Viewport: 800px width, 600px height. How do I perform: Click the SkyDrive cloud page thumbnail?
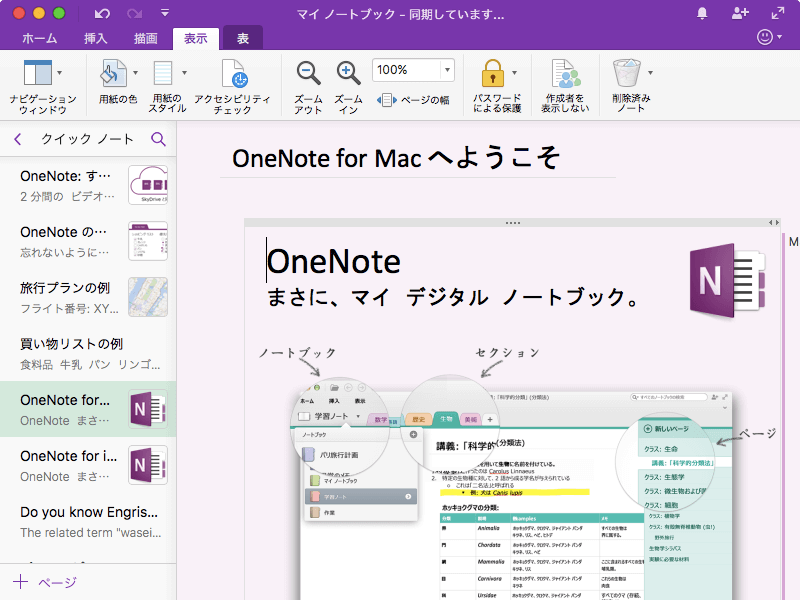tap(148, 185)
